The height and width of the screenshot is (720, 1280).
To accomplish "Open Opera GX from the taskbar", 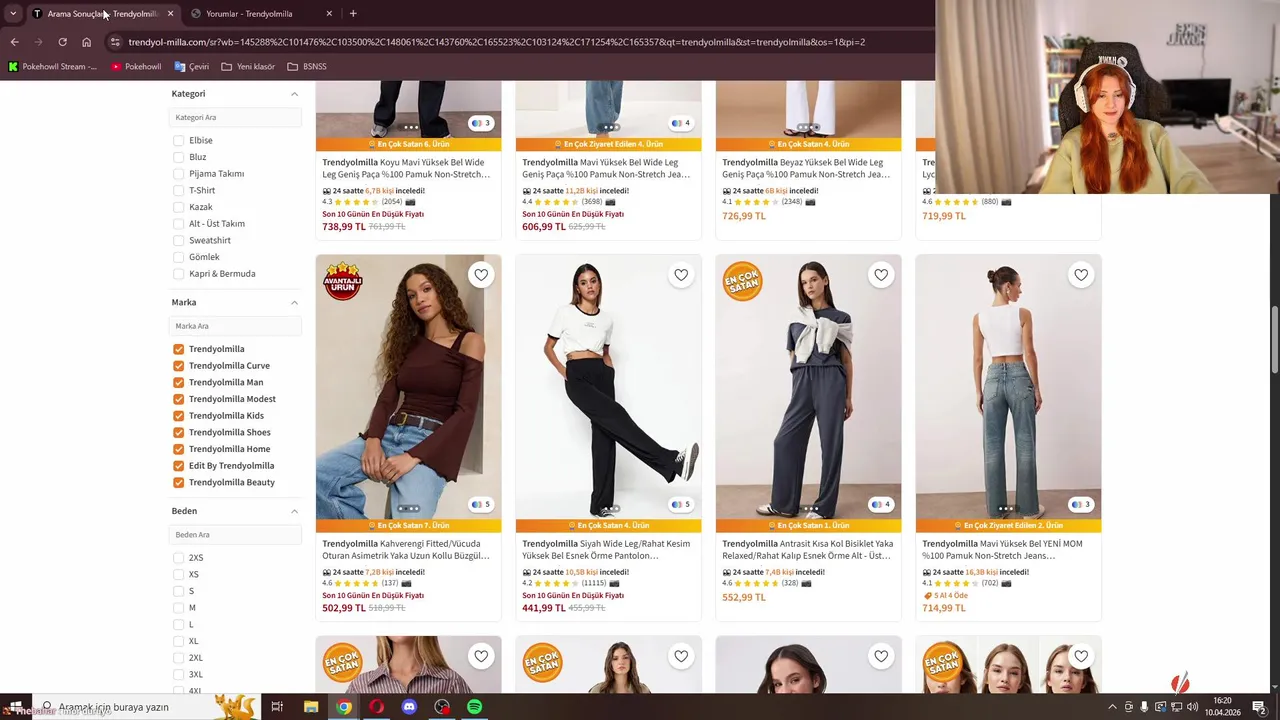I will [x=376, y=707].
